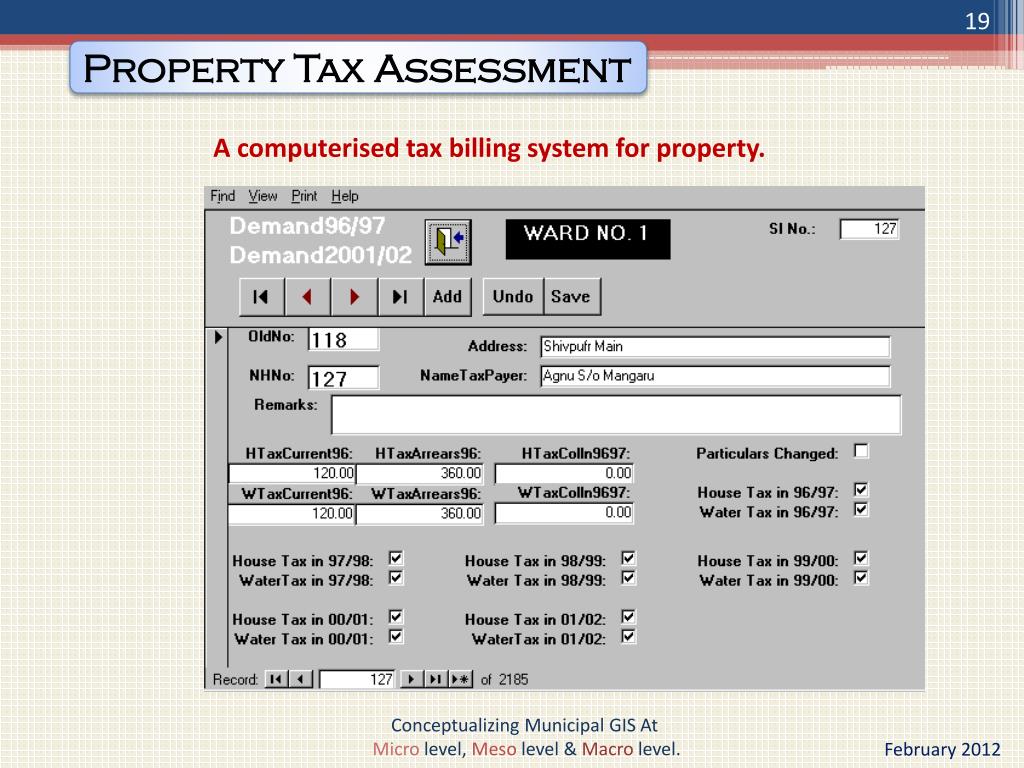This screenshot has width=1024, height=768.
Task: Click the empty Remarks text box
Action: 616,415
